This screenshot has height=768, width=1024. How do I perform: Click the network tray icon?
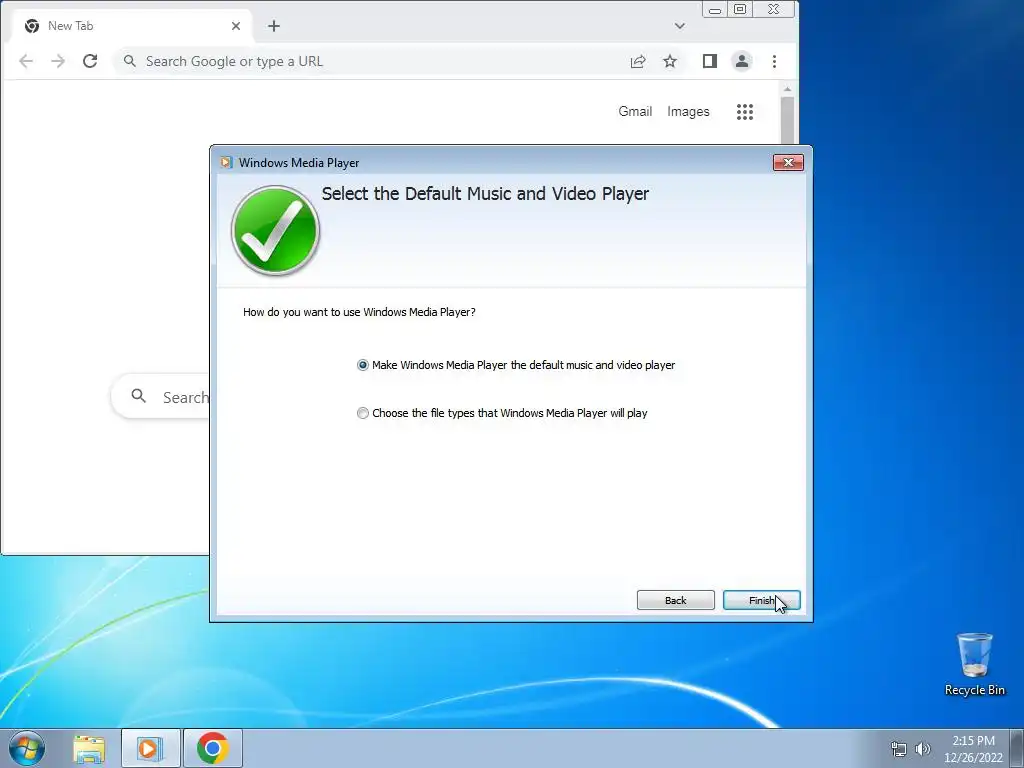tap(899, 749)
